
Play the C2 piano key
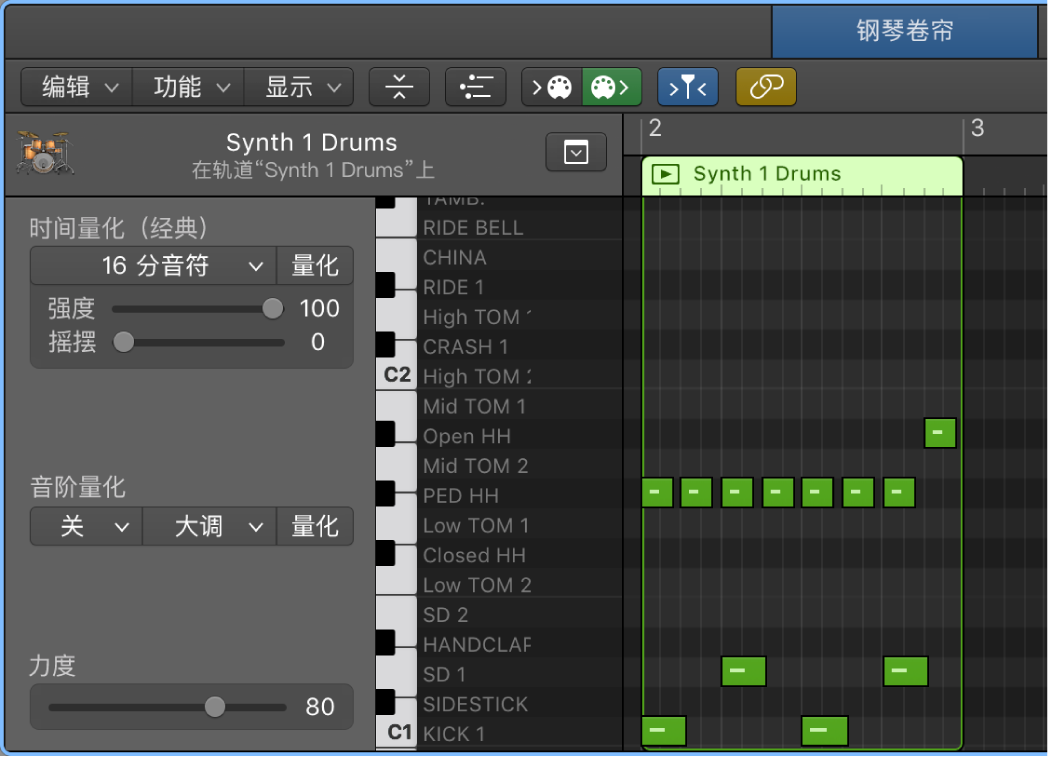pyautogui.click(x=396, y=375)
